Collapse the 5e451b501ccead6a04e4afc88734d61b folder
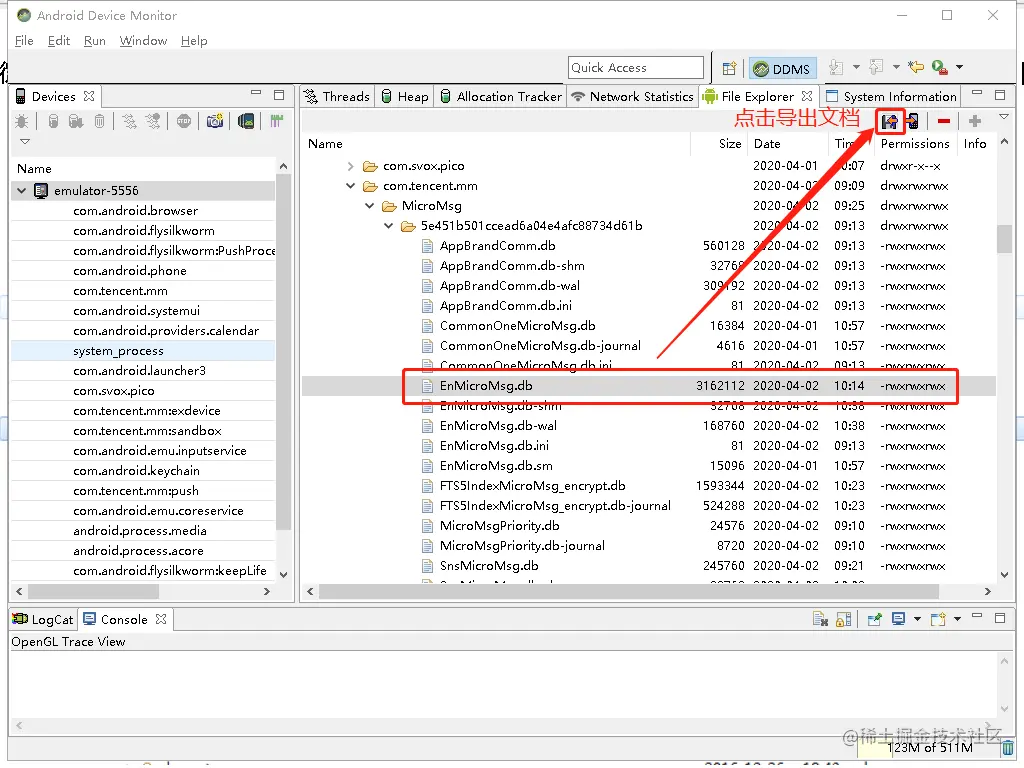Screen dimensions: 1024x768 pyautogui.click(x=389, y=226)
